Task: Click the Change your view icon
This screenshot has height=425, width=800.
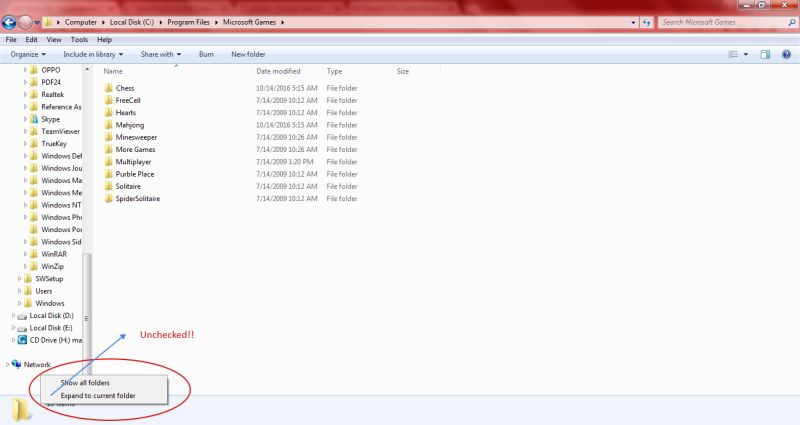Action: click(x=733, y=54)
